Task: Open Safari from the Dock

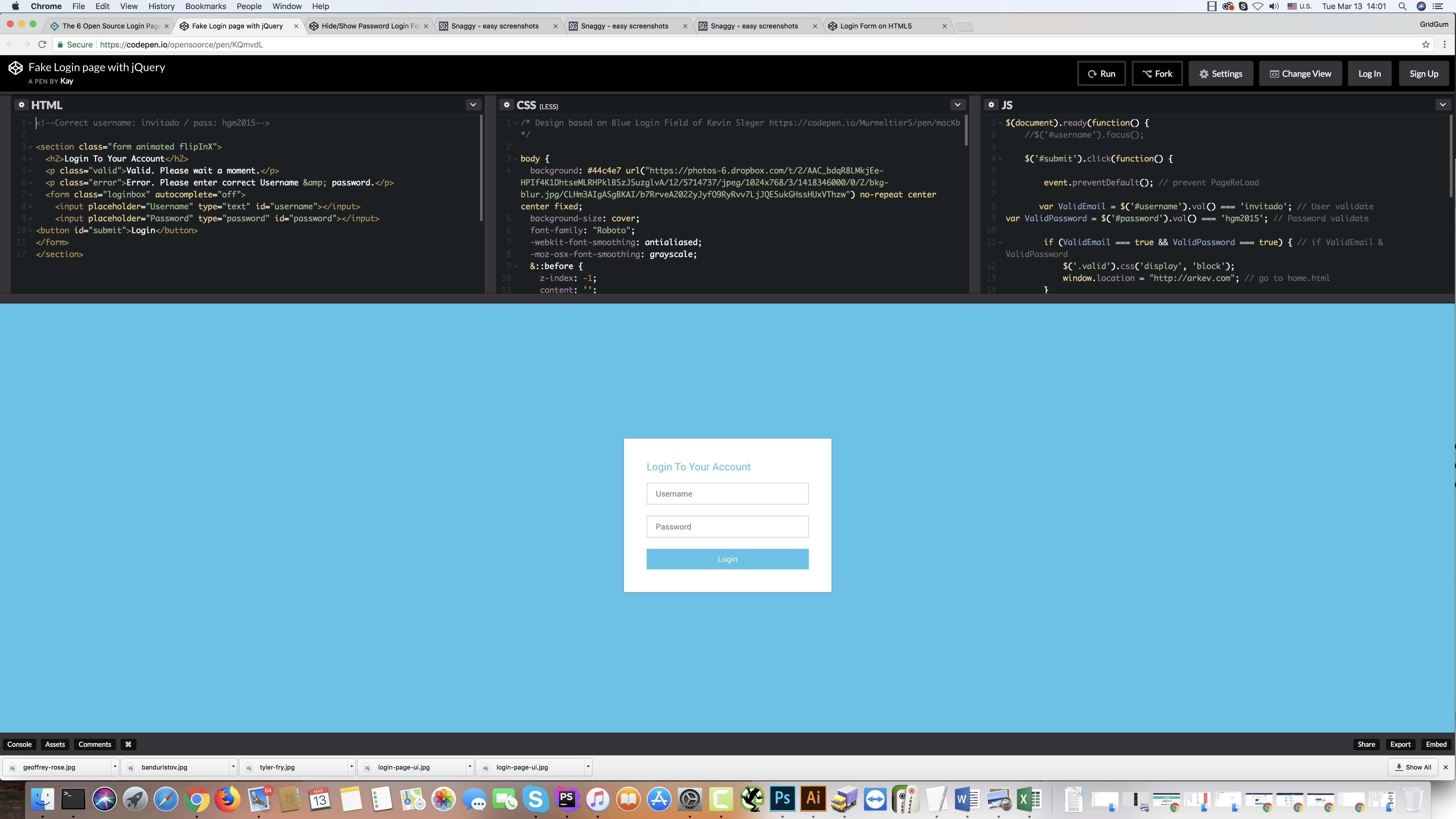Action: [166, 799]
